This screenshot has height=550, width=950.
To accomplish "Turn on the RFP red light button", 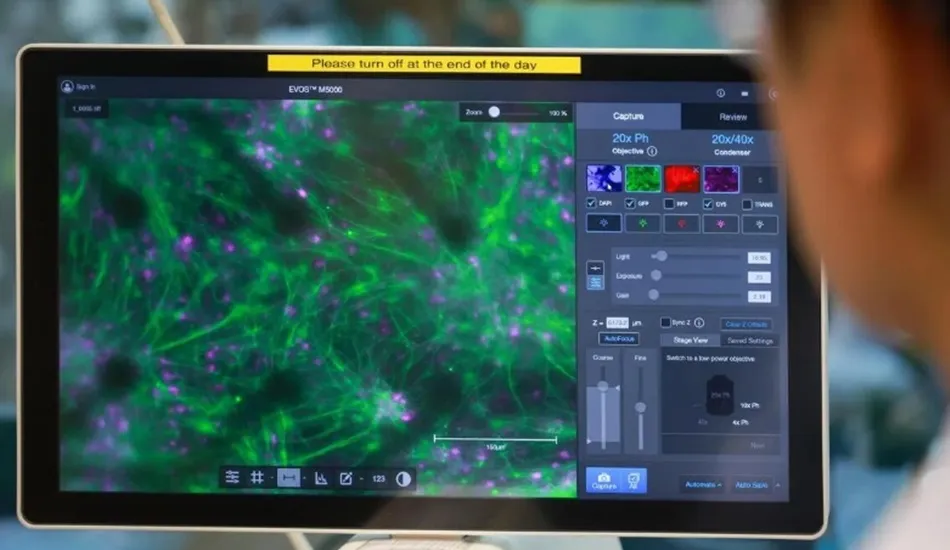I will coord(681,224).
